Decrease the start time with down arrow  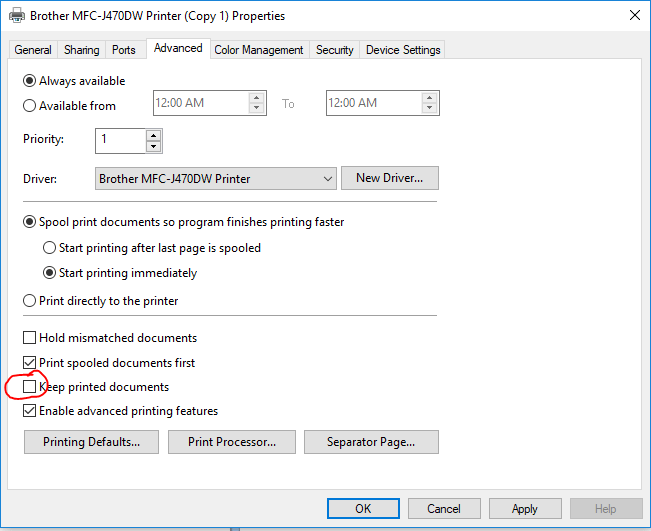(257, 108)
